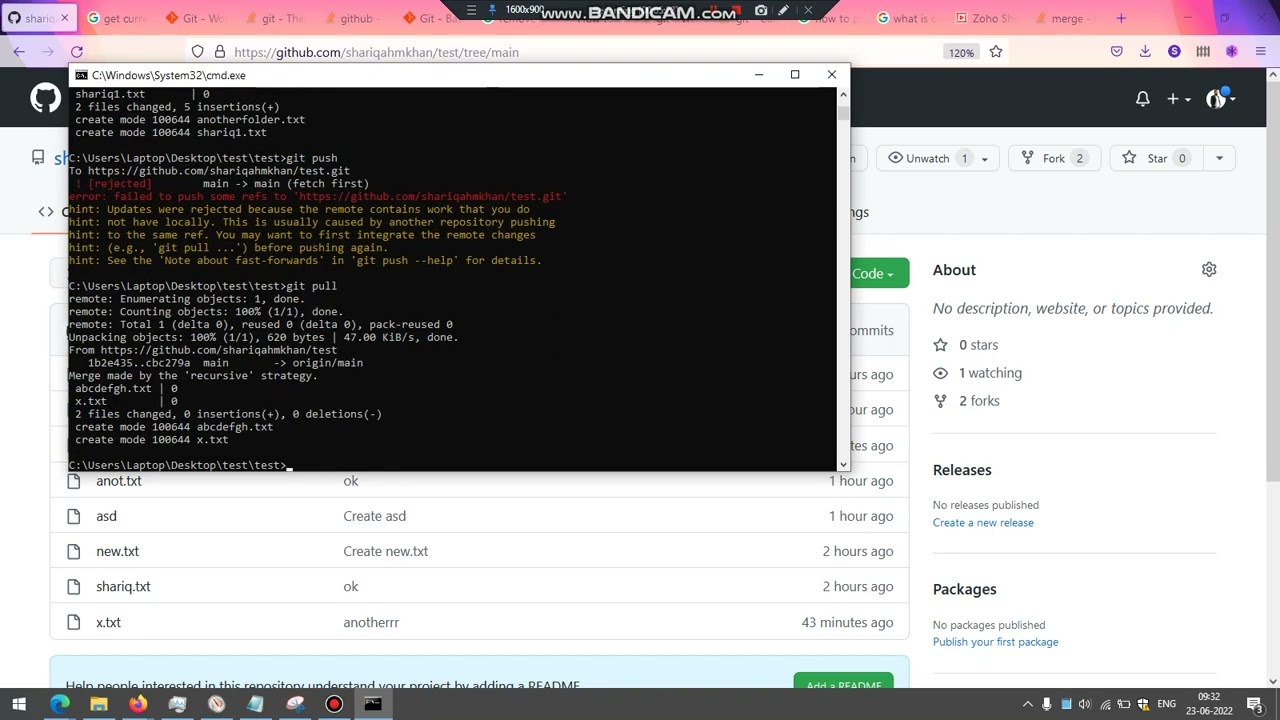Bookmark this page with the star
The image size is (1280, 720).
tap(996, 52)
